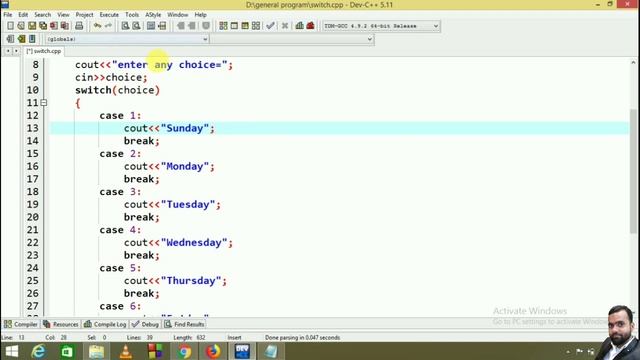Open the Compiler bottom panel tab
This screenshot has width=640, height=360.
21,324
